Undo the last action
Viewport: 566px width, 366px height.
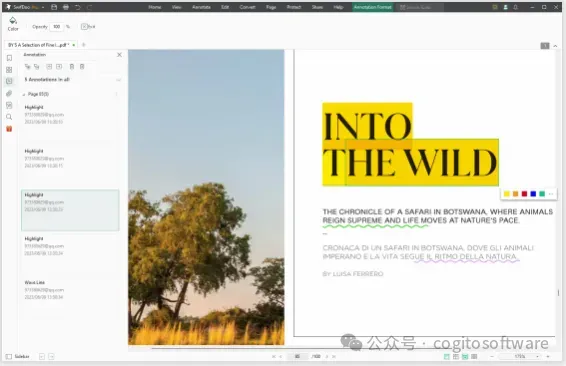78,7
